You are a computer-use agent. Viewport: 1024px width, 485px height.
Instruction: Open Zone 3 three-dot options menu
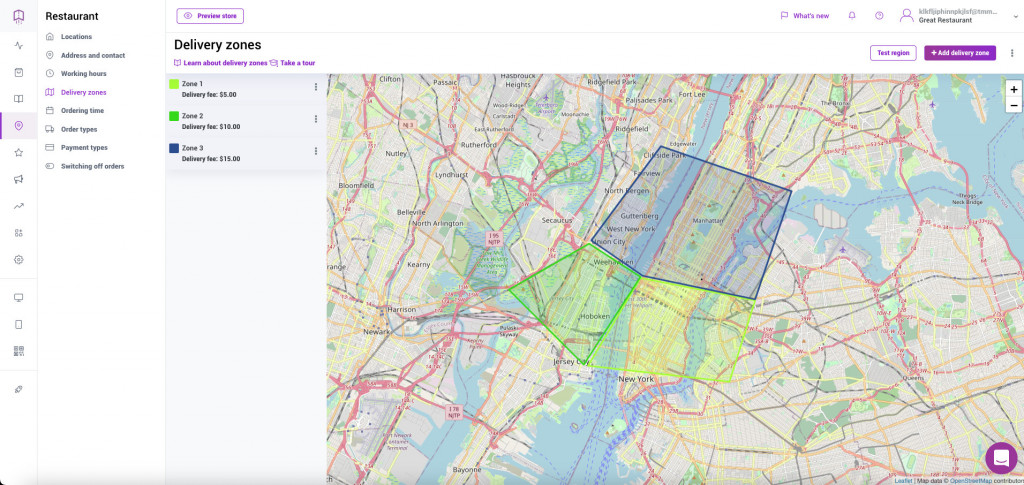pyautogui.click(x=316, y=151)
